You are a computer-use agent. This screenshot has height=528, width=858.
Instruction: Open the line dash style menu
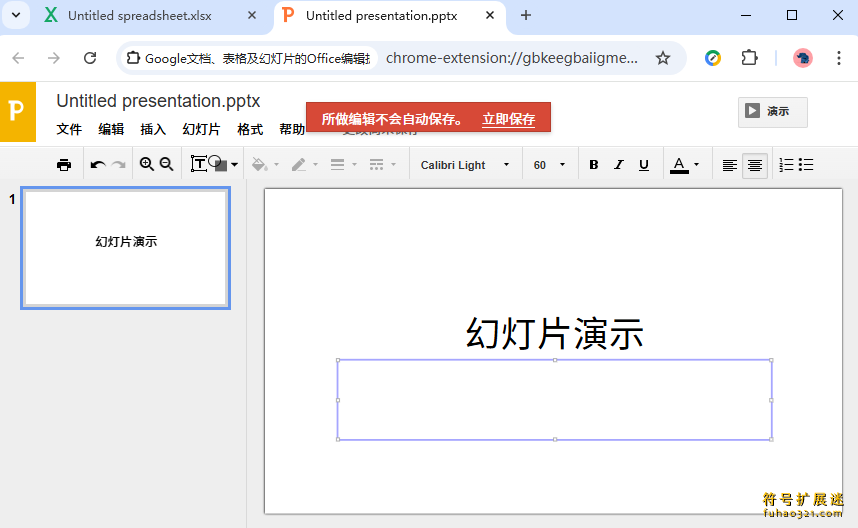tap(376, 165)
